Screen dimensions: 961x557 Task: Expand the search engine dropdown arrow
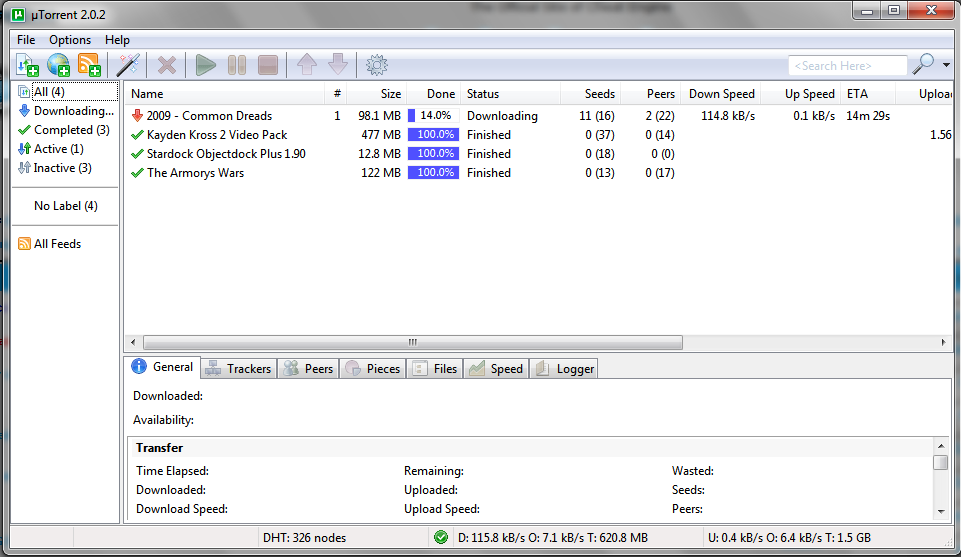(946, 65)
